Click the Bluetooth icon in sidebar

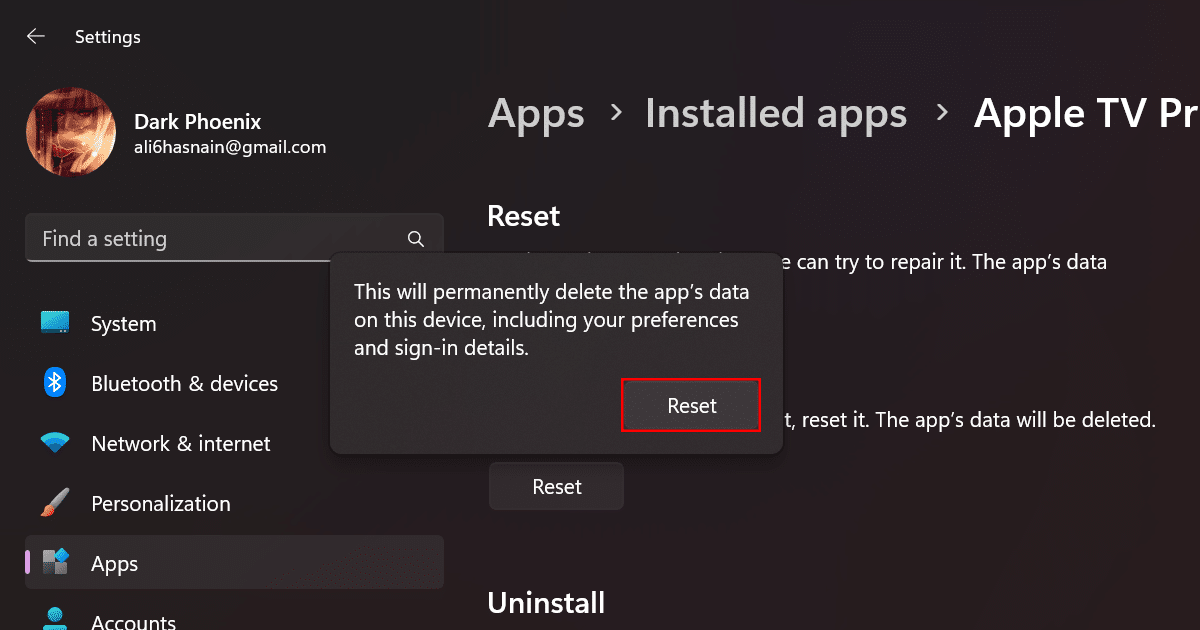55,383
